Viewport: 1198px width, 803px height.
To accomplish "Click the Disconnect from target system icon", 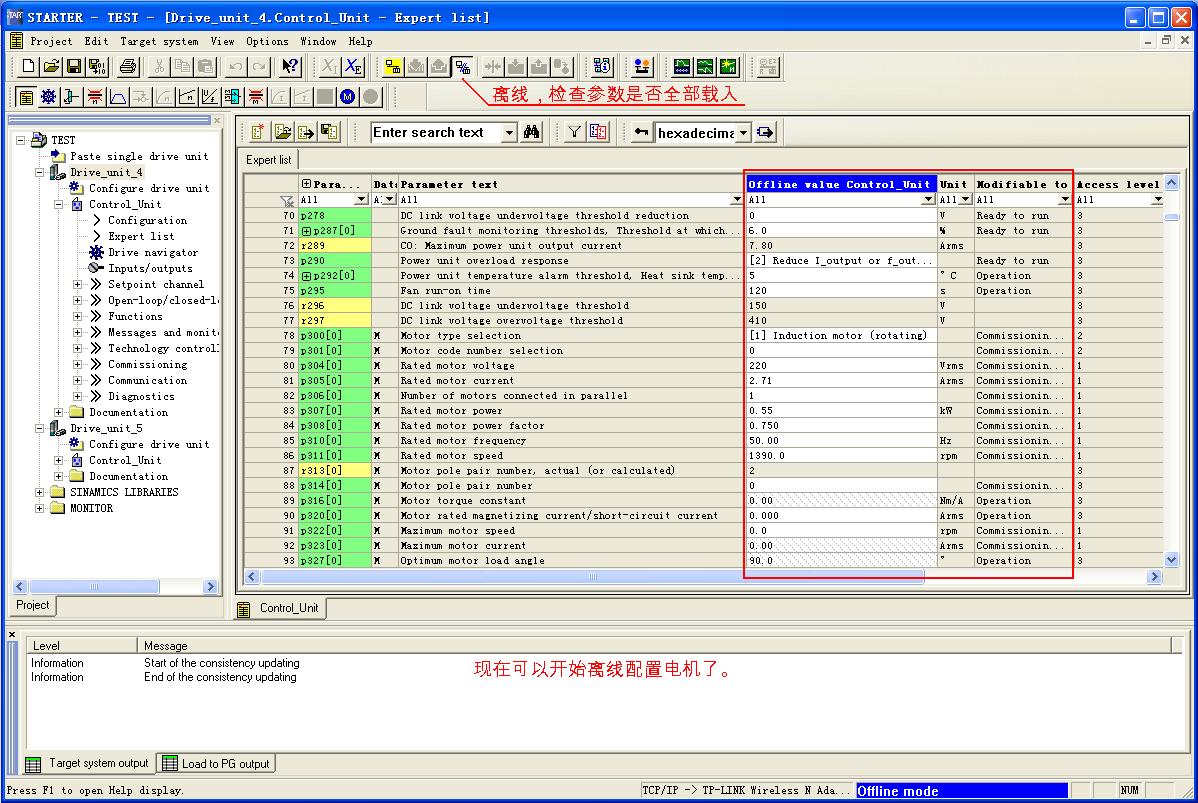I will pyautogui.click(x=463, y=67).
